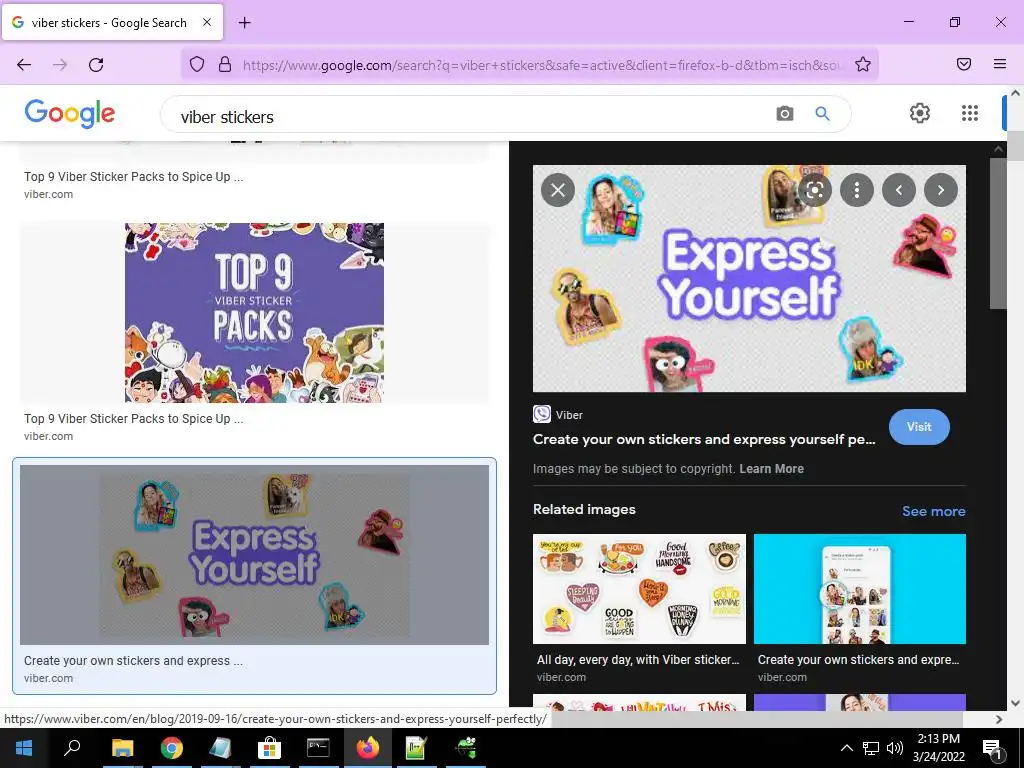Image resolution: width=1024 pixels, height=768 pixels.
Task: Select the Express Yourself result thumbnail
Action: click(x=254, y=554)
